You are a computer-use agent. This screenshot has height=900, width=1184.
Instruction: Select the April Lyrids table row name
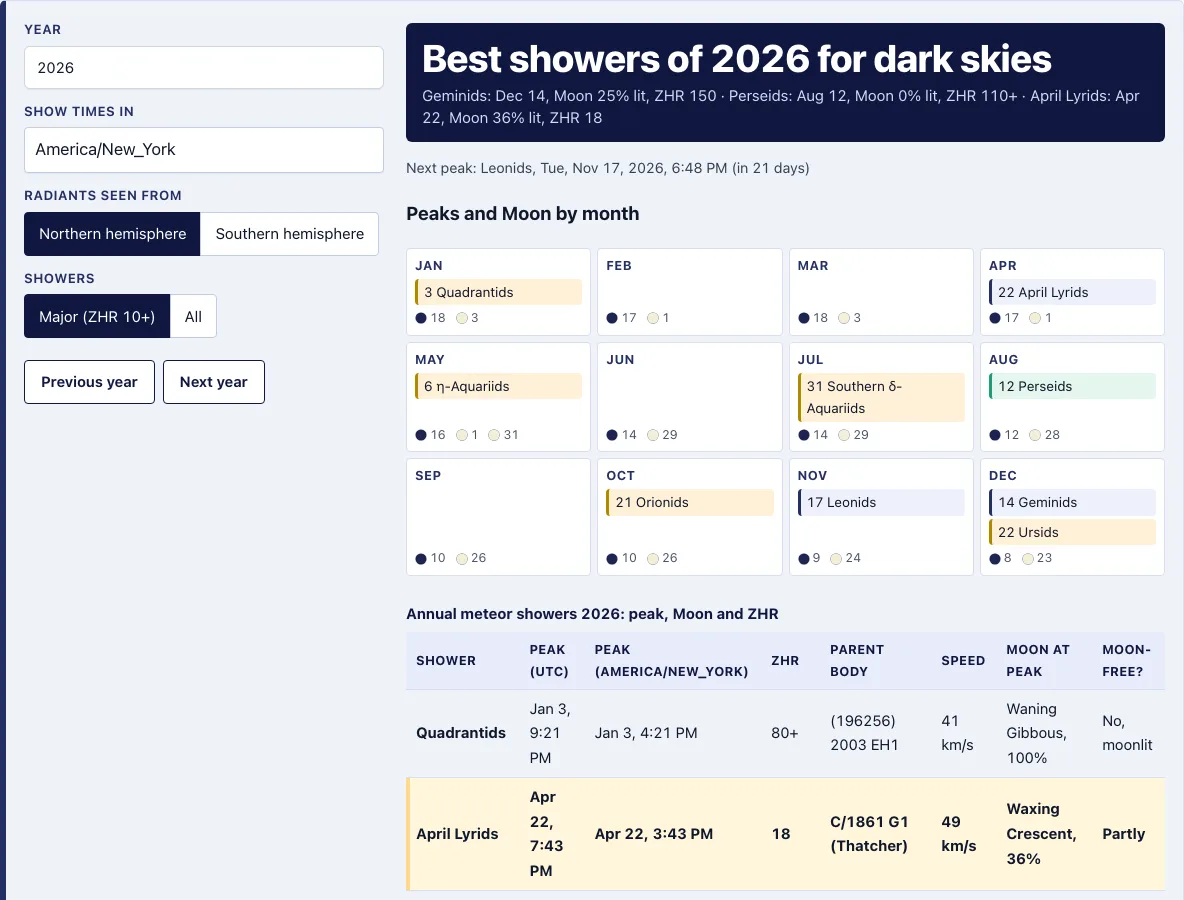coord(457,834)
